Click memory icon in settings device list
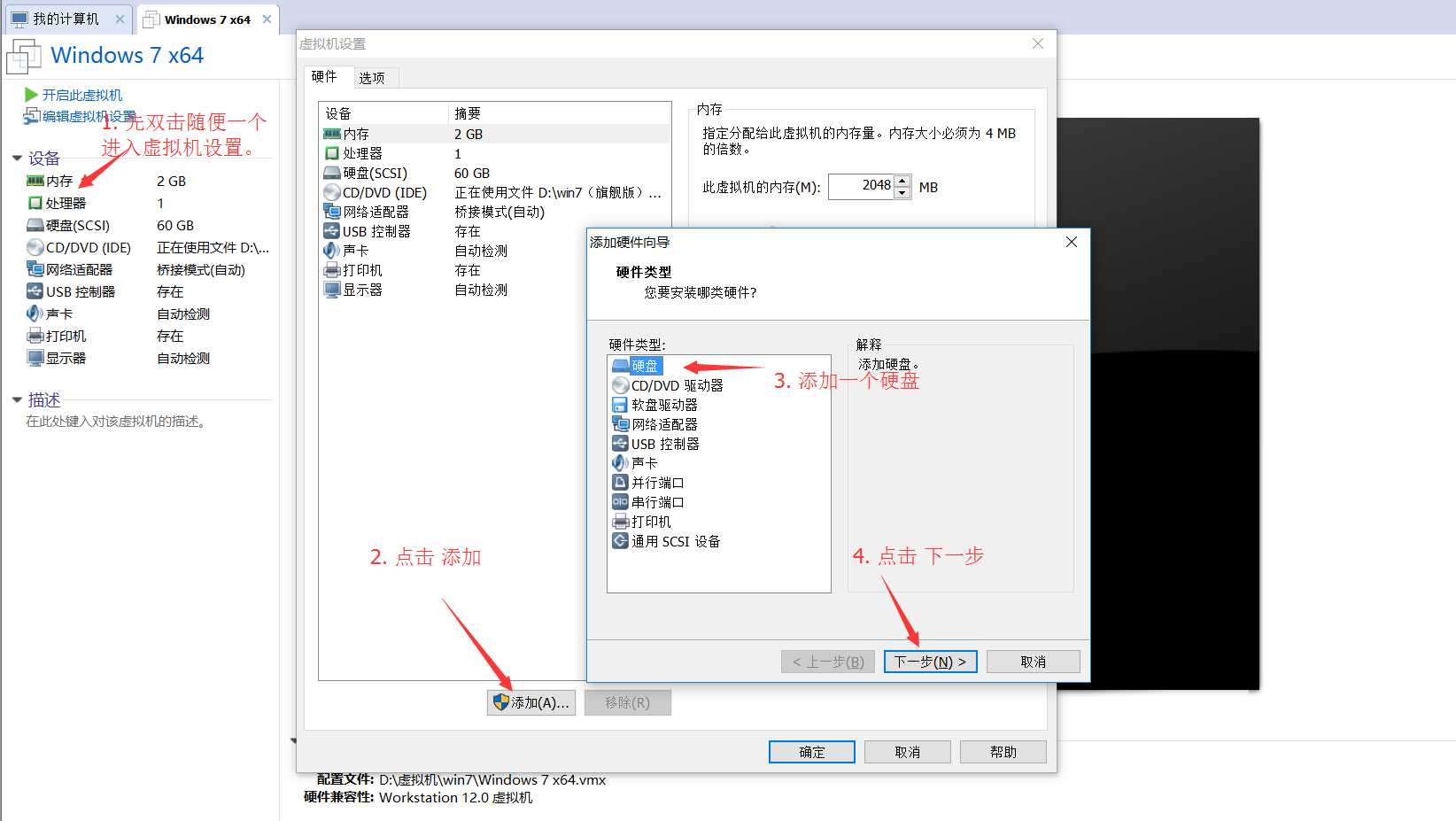Screen dimensions: 1456x821 [332, 134]
